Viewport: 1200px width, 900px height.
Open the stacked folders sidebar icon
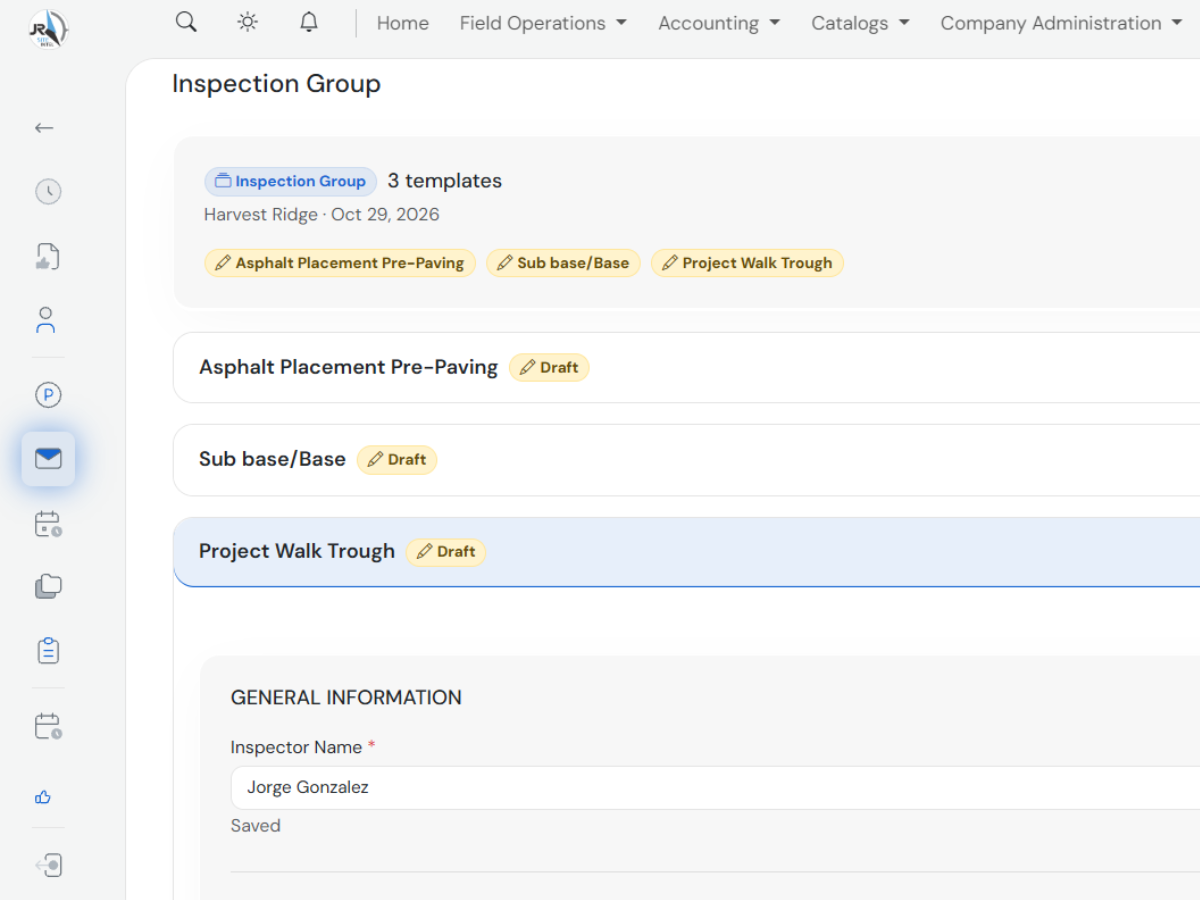pyautogui.click(x=48, y=587)
